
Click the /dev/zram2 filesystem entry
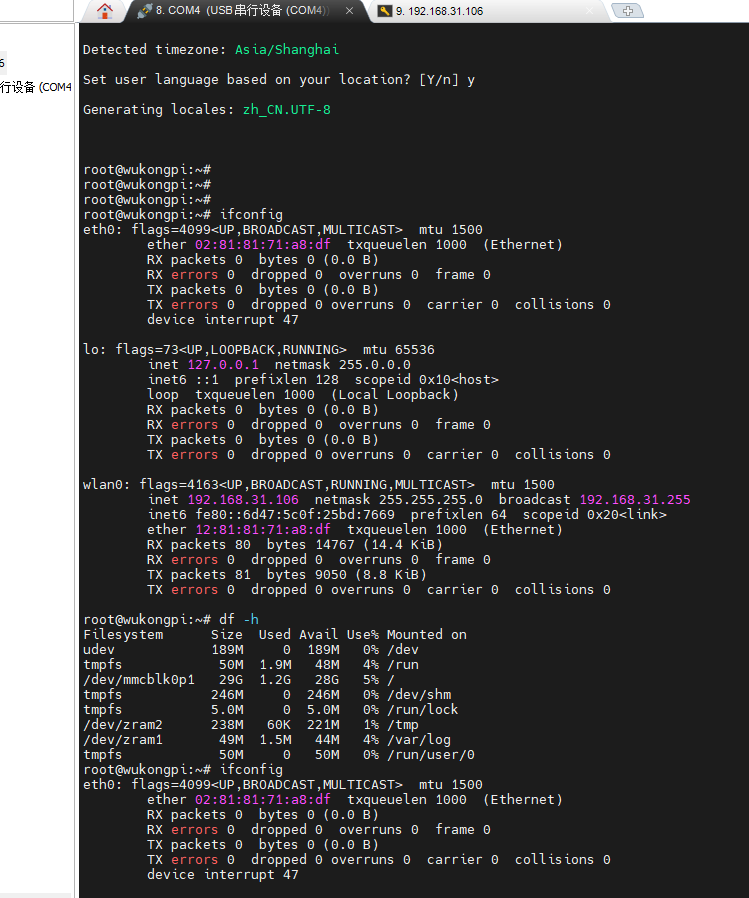[123, 724]
